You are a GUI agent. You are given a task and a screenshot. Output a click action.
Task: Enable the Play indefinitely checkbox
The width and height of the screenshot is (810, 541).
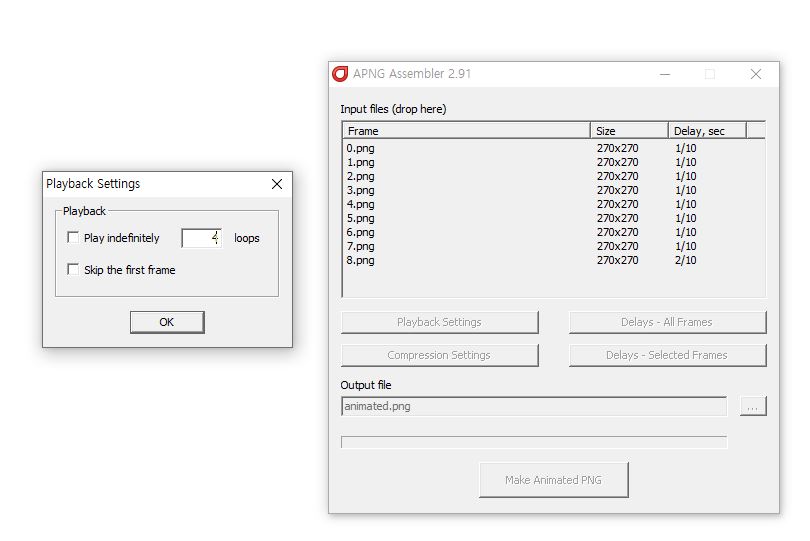tap(73, 237)
